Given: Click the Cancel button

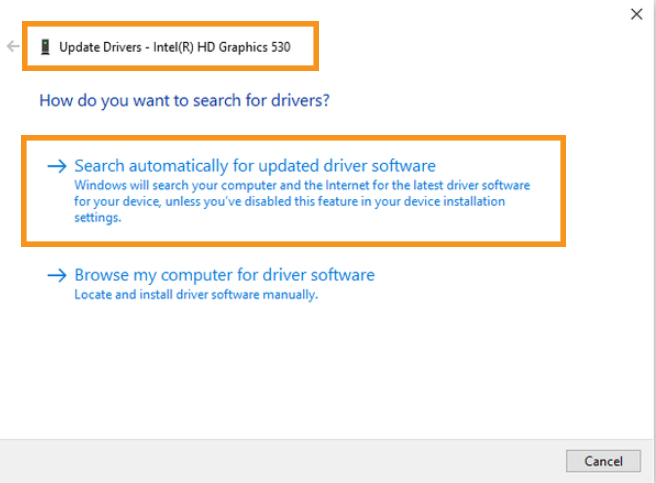Looking at the screenshot, I should click(x=603, y=461).
